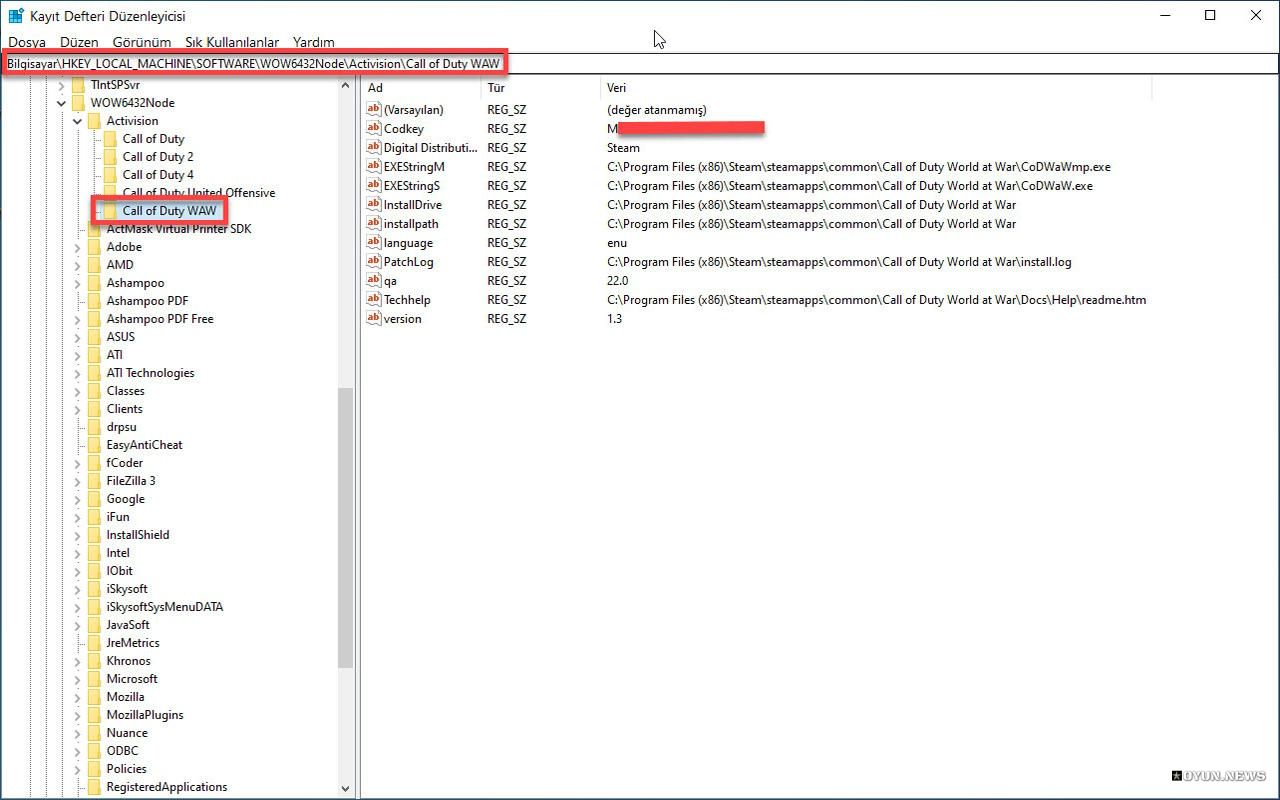Click the Call of Duty folder icon
The width and height of the screenshot is (1280, 800).
tap(110, 139)
